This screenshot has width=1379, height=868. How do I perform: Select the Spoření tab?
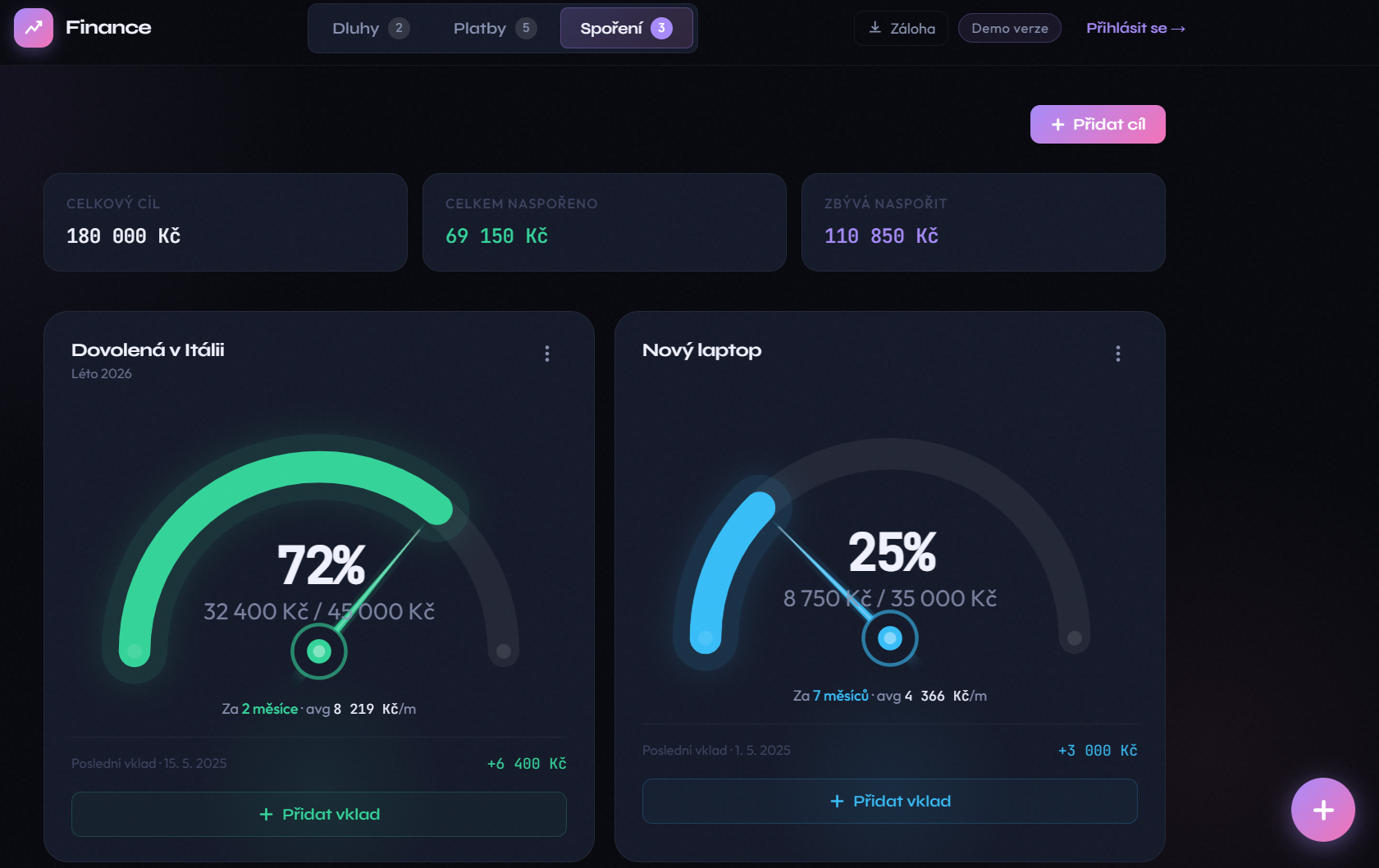pyautogui.click(x=627, y=29)
